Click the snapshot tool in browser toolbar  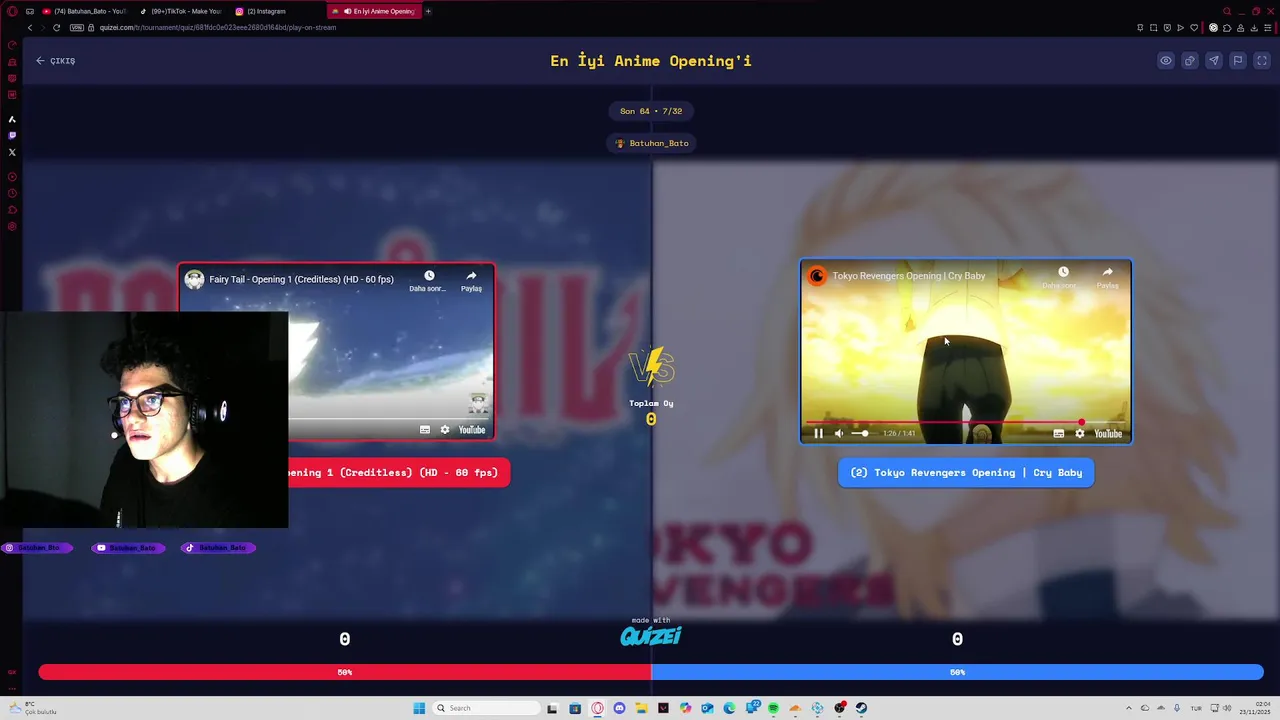tap(1154, 28)
